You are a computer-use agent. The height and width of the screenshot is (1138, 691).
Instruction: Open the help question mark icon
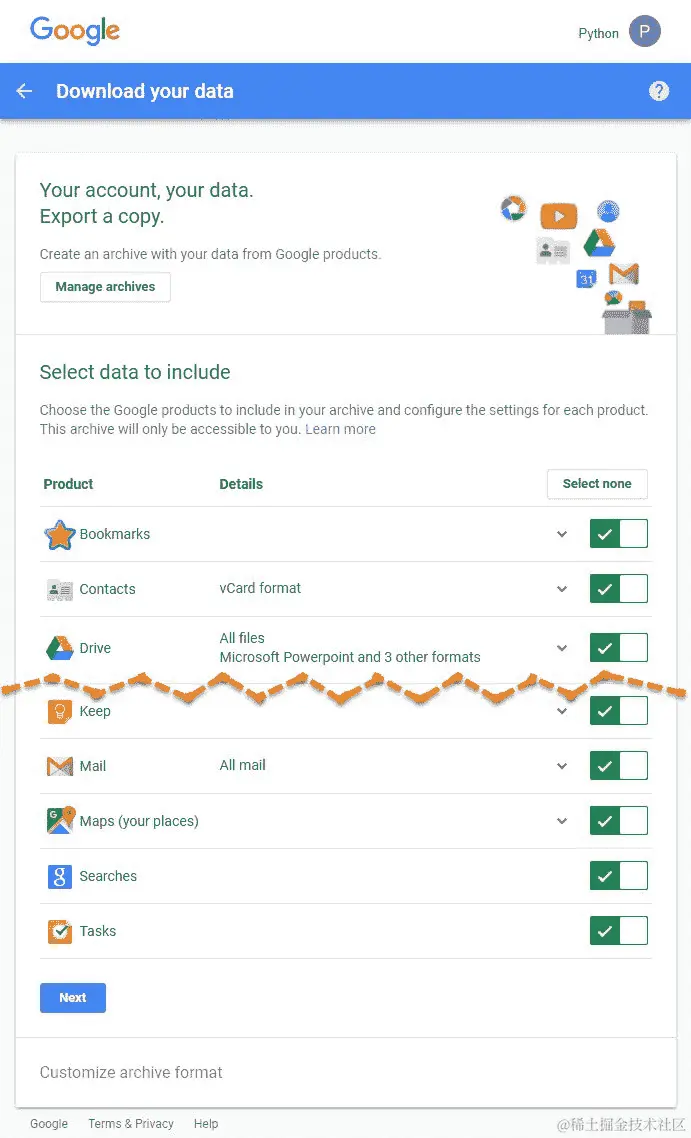click(x=658, y=91)
